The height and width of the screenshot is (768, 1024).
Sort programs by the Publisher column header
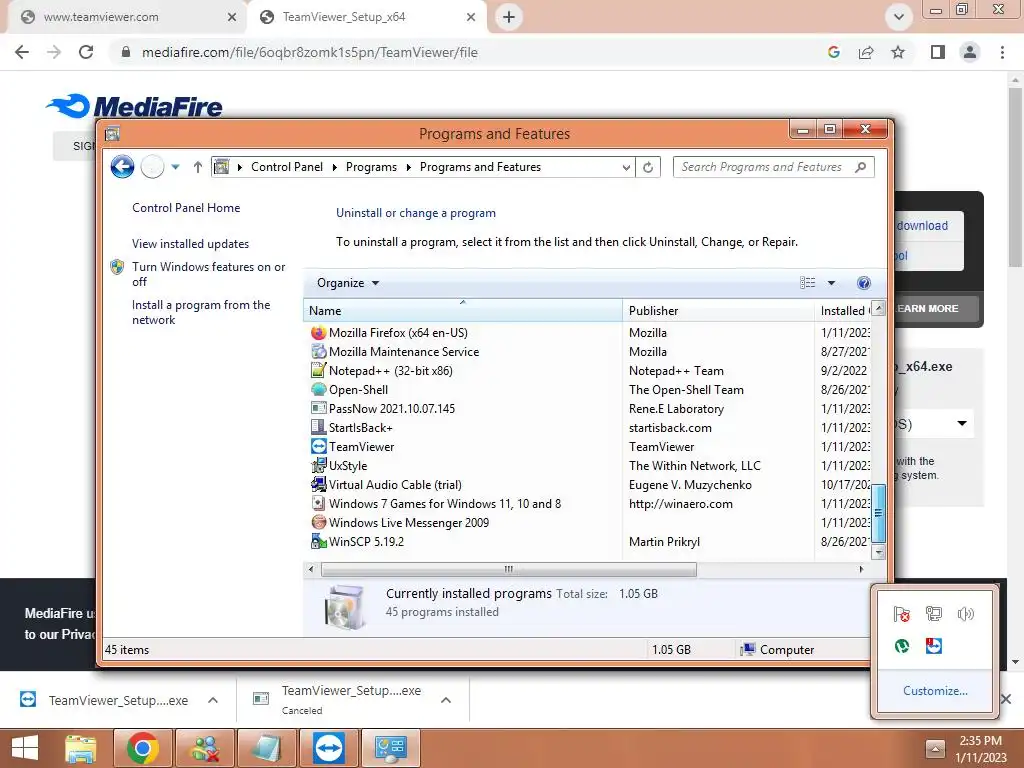tap(718, 311)
